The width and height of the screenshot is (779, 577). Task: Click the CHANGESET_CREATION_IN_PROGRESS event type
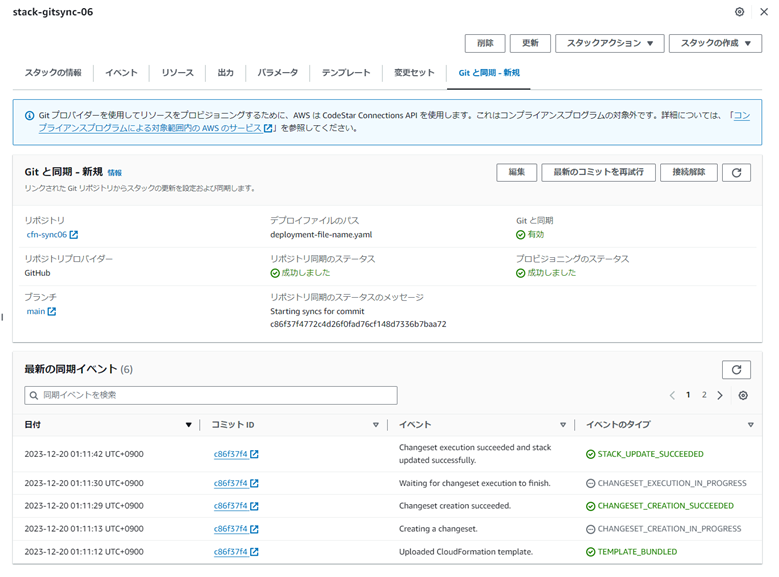point(664,529)
